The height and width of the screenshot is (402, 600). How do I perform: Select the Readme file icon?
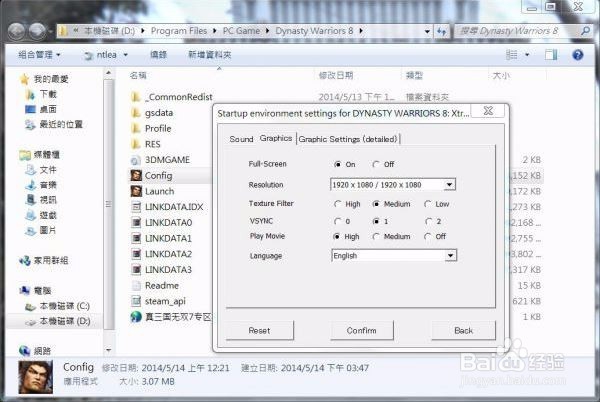[x=136, y=285]
